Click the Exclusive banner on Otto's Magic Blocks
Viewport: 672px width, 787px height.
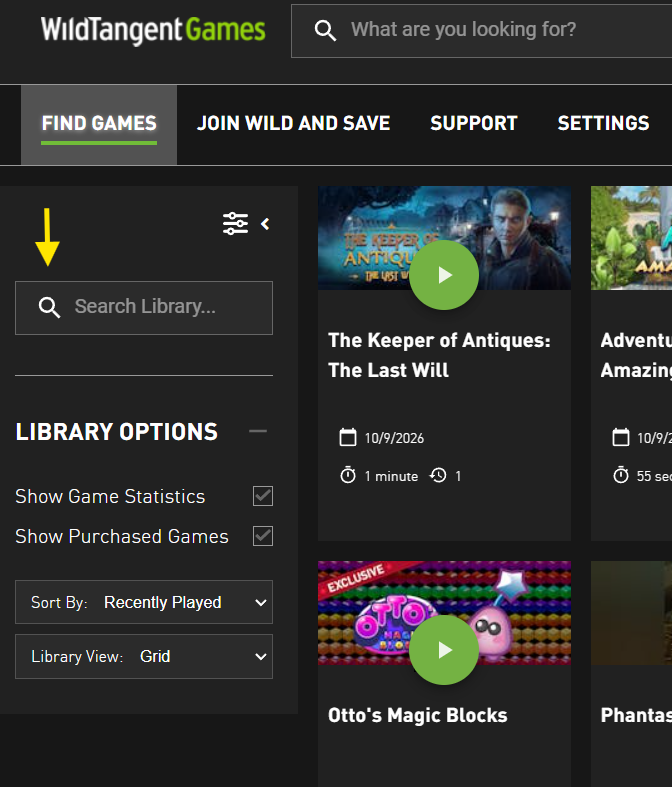pos(356,578)
